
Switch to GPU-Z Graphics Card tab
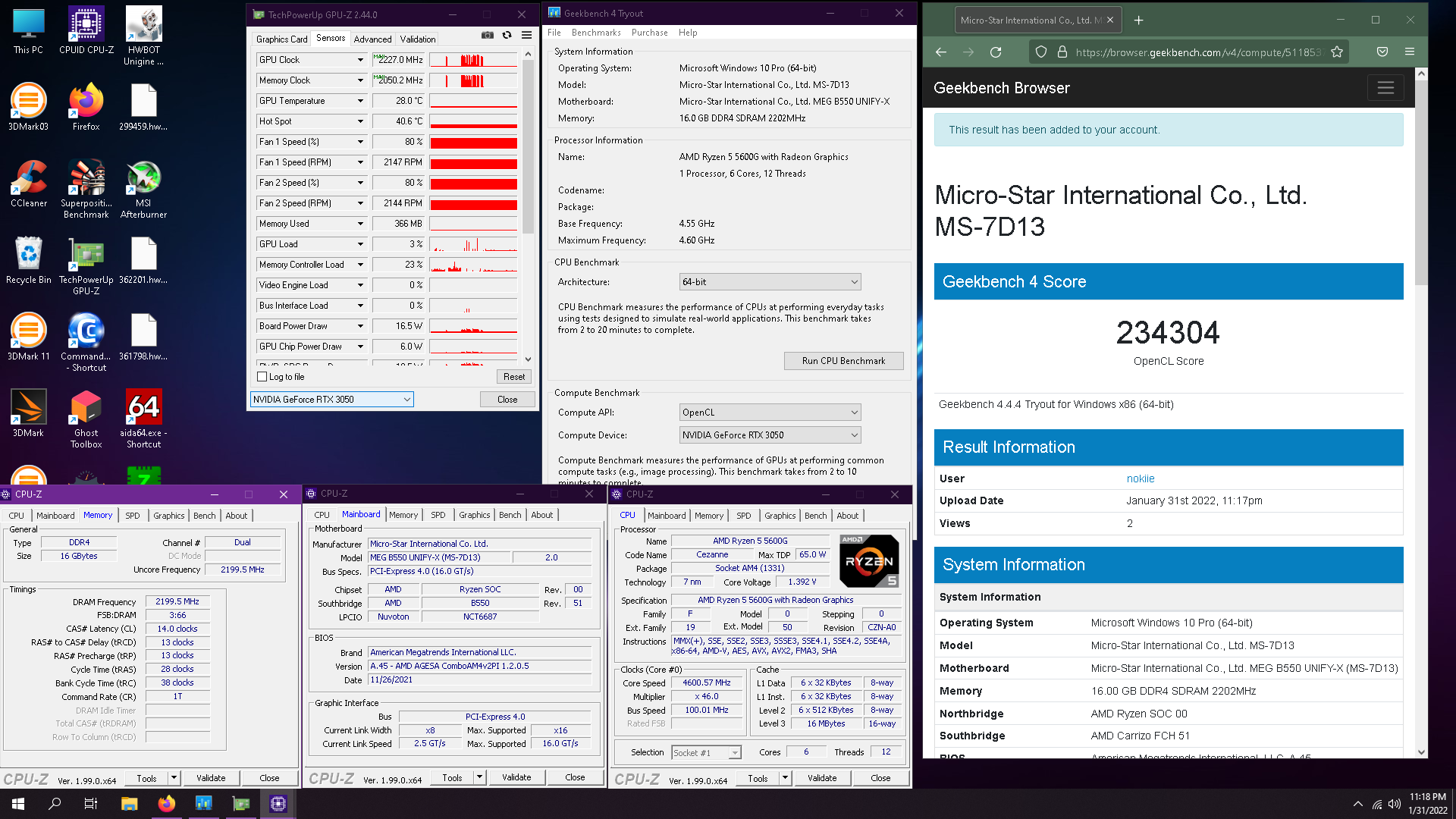coord(281,39)
